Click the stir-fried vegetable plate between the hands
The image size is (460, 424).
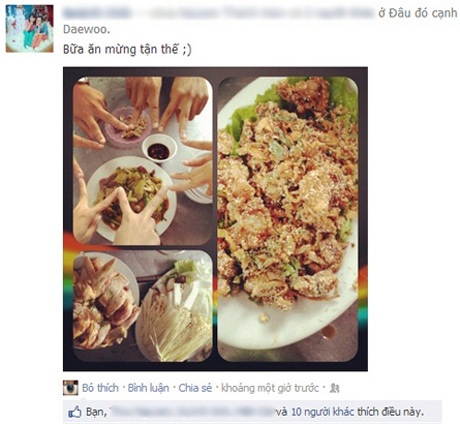pos(131,197)
